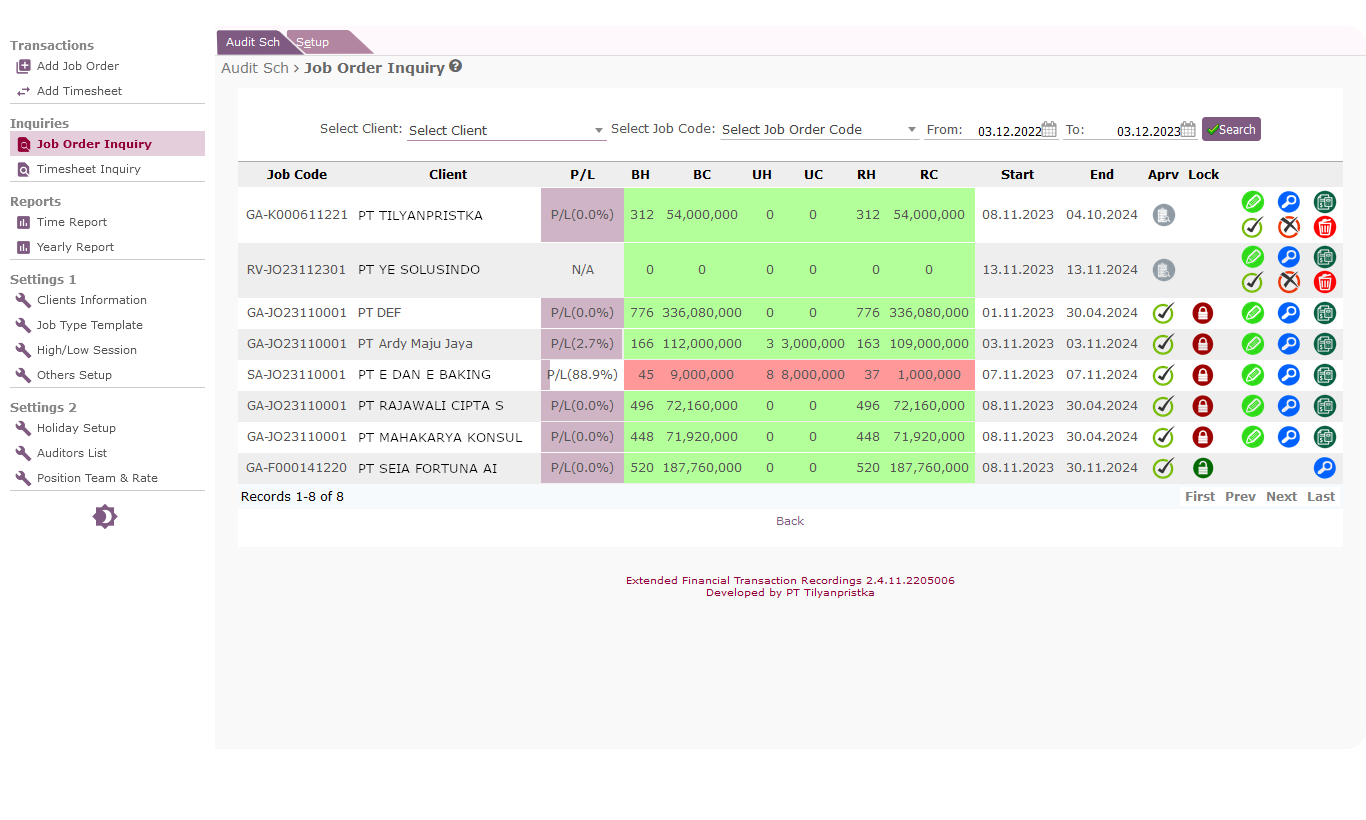Open High/Low Session settings
The image size is (1366, 820).
[87, 350]
